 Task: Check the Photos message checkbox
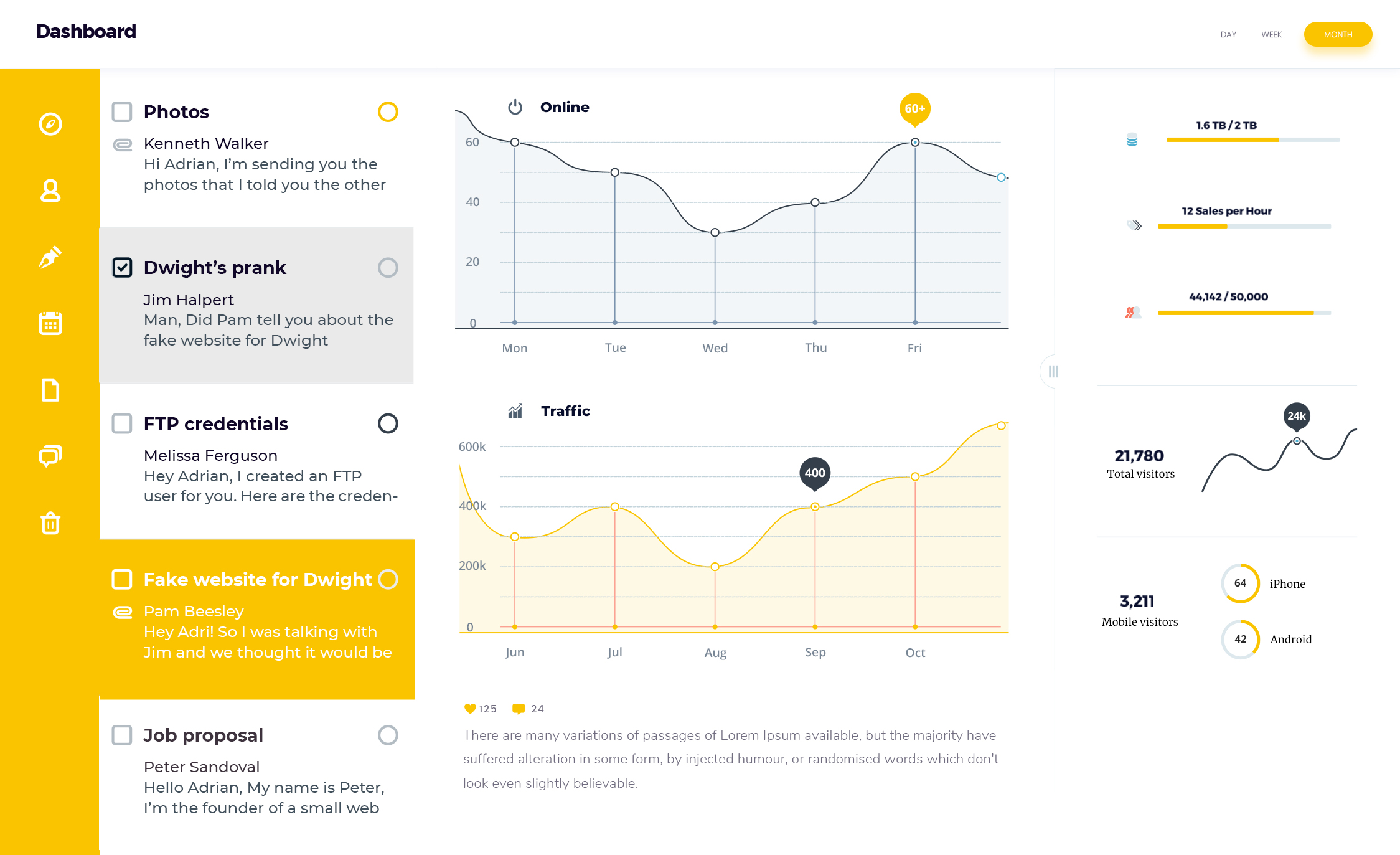(122, 112)
